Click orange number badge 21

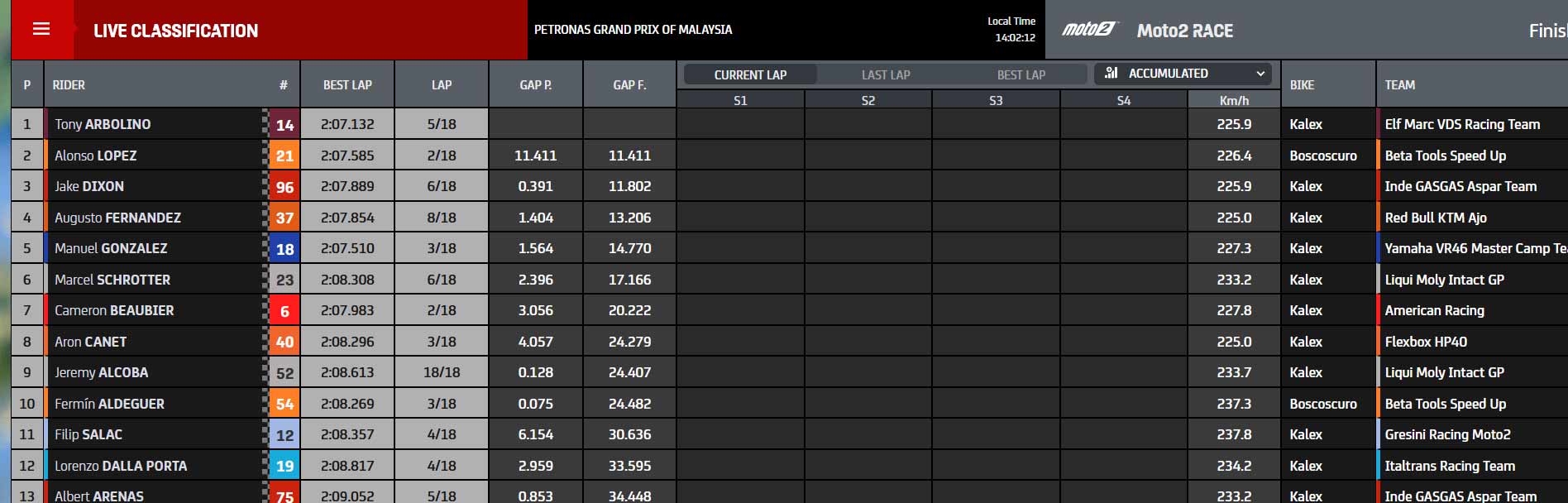point(284,156)
